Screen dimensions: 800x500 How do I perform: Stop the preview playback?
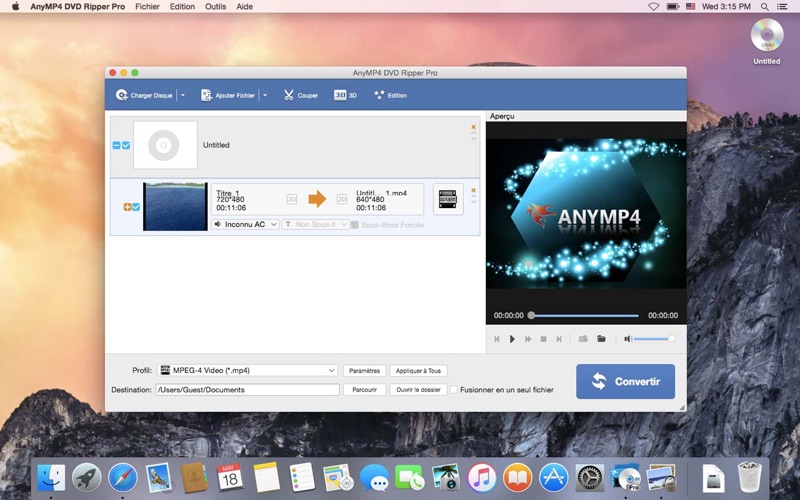pos(543,339)
